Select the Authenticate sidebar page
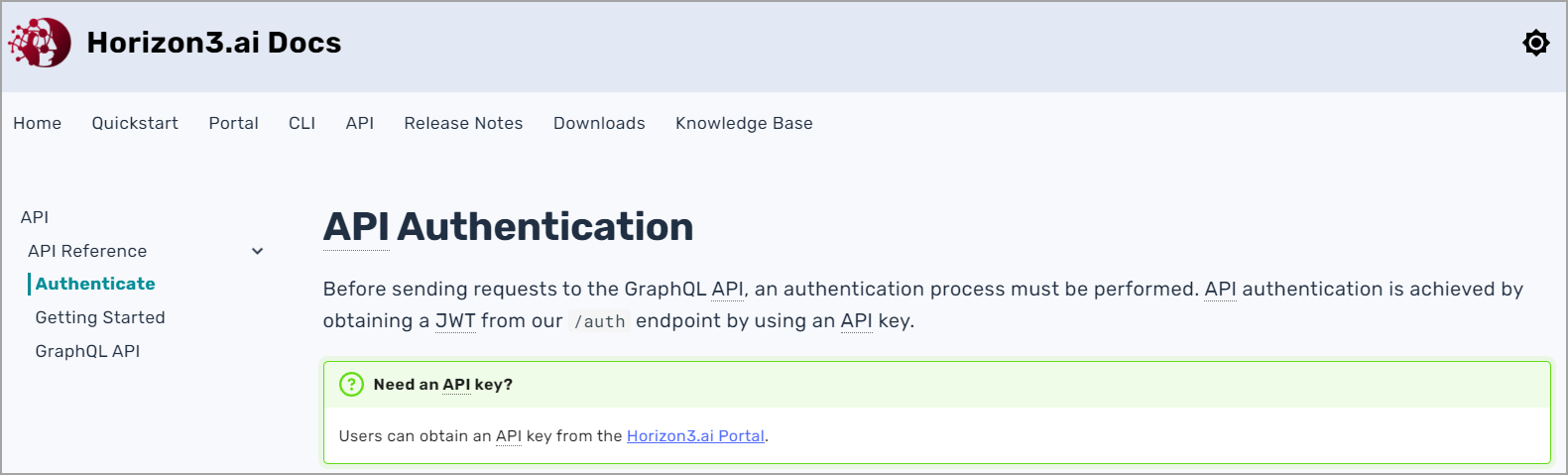 (x=95, y=284)
